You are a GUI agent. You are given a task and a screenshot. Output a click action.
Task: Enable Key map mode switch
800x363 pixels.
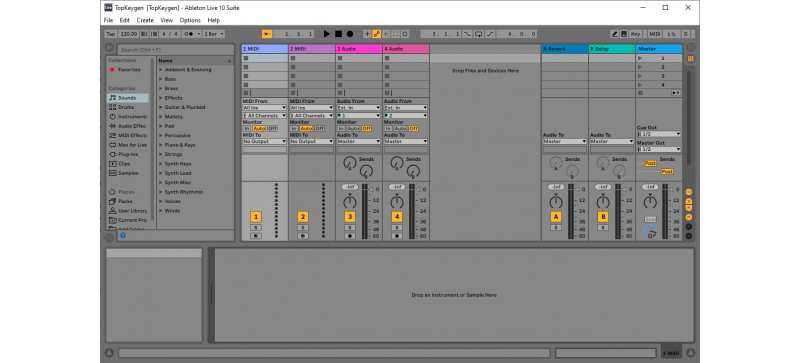tap(635, 34)
